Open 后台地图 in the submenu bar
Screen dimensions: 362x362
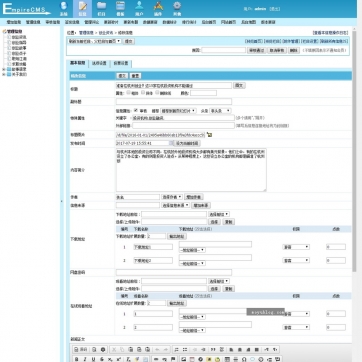click(248, 22)
